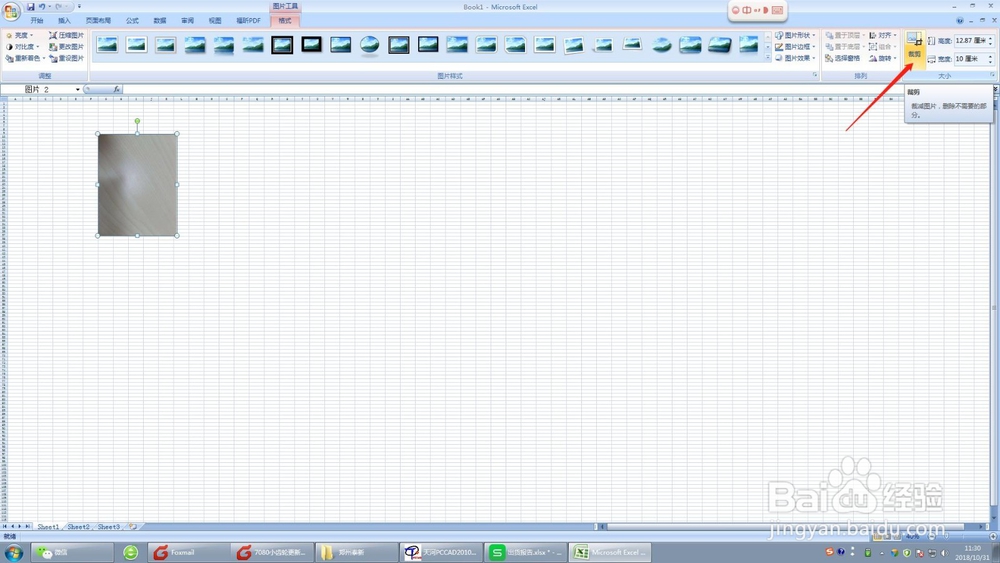Click Compress Pictures (压缩图片)
1000x563 pixels.
66,35
